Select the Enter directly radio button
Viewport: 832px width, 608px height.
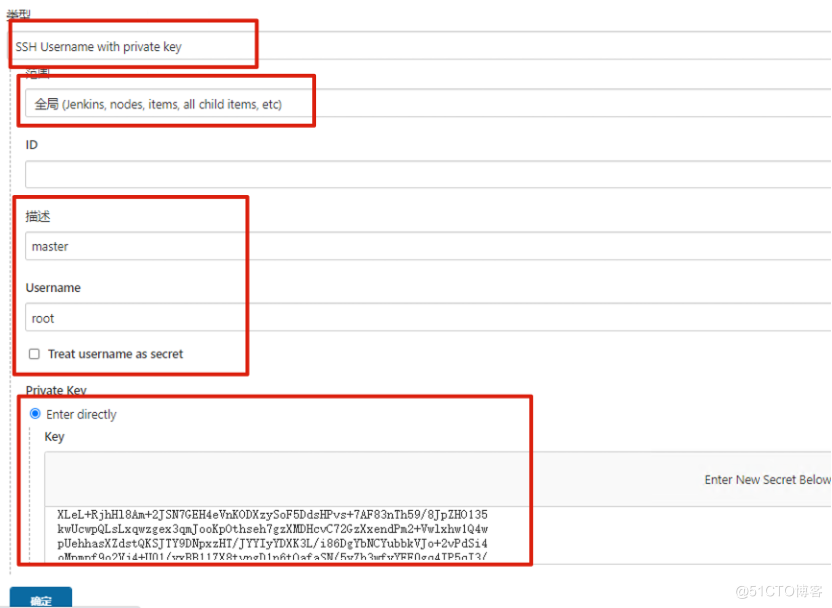[x=35, y=414]
